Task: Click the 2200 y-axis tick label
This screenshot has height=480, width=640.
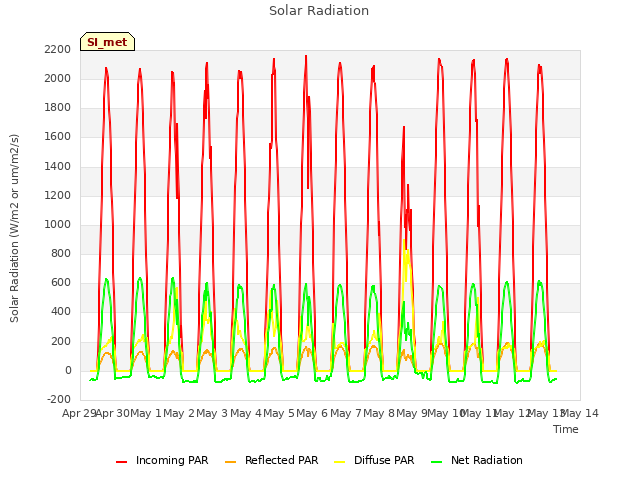Action: (x=58, y=49)
